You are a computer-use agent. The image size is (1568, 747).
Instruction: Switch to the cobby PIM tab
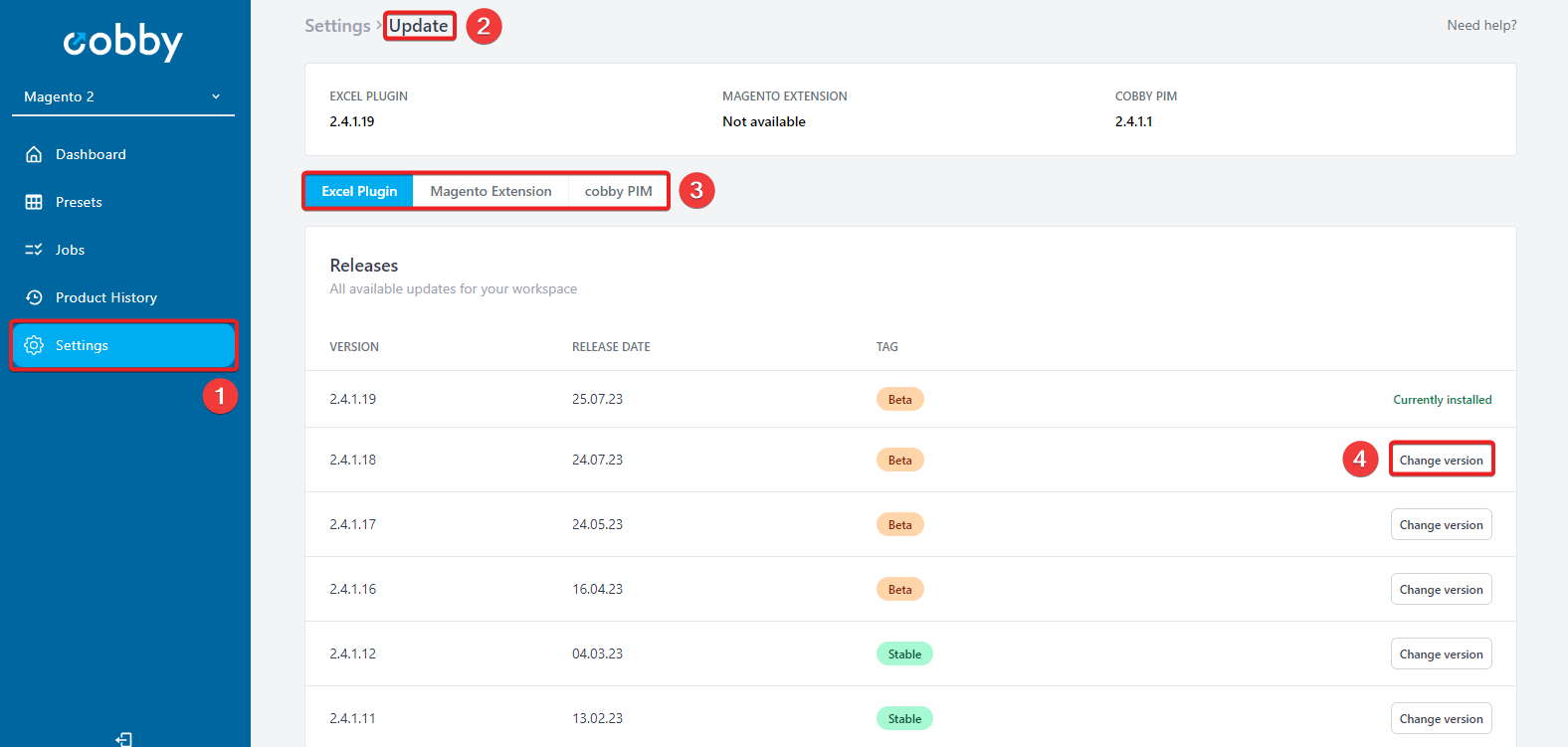(618, 191)
